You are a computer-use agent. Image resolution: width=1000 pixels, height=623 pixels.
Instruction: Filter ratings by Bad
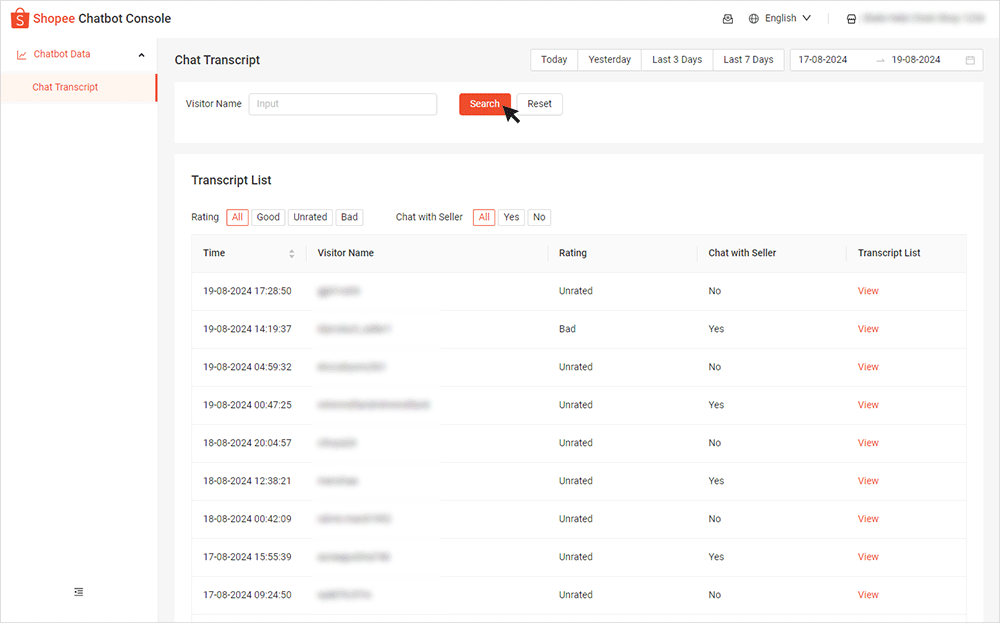coord(349,217)
